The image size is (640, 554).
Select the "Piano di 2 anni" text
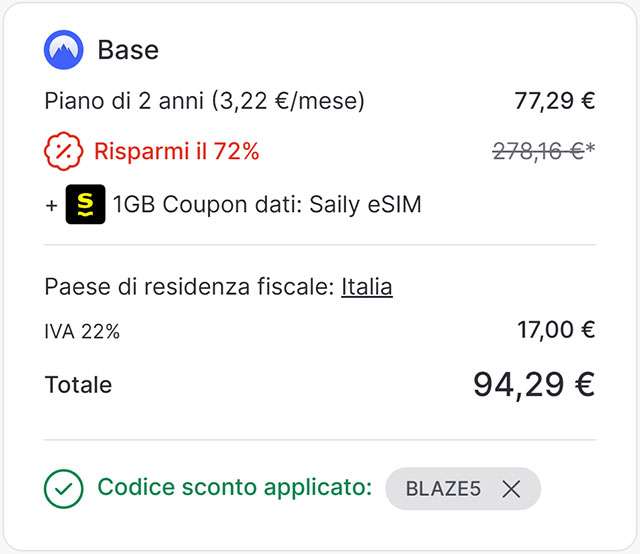click(x=127, y=100)
